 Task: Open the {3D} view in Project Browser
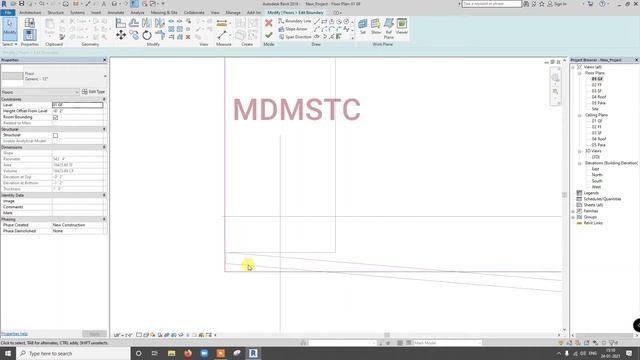pyautogui.click(x=596, y=157)
